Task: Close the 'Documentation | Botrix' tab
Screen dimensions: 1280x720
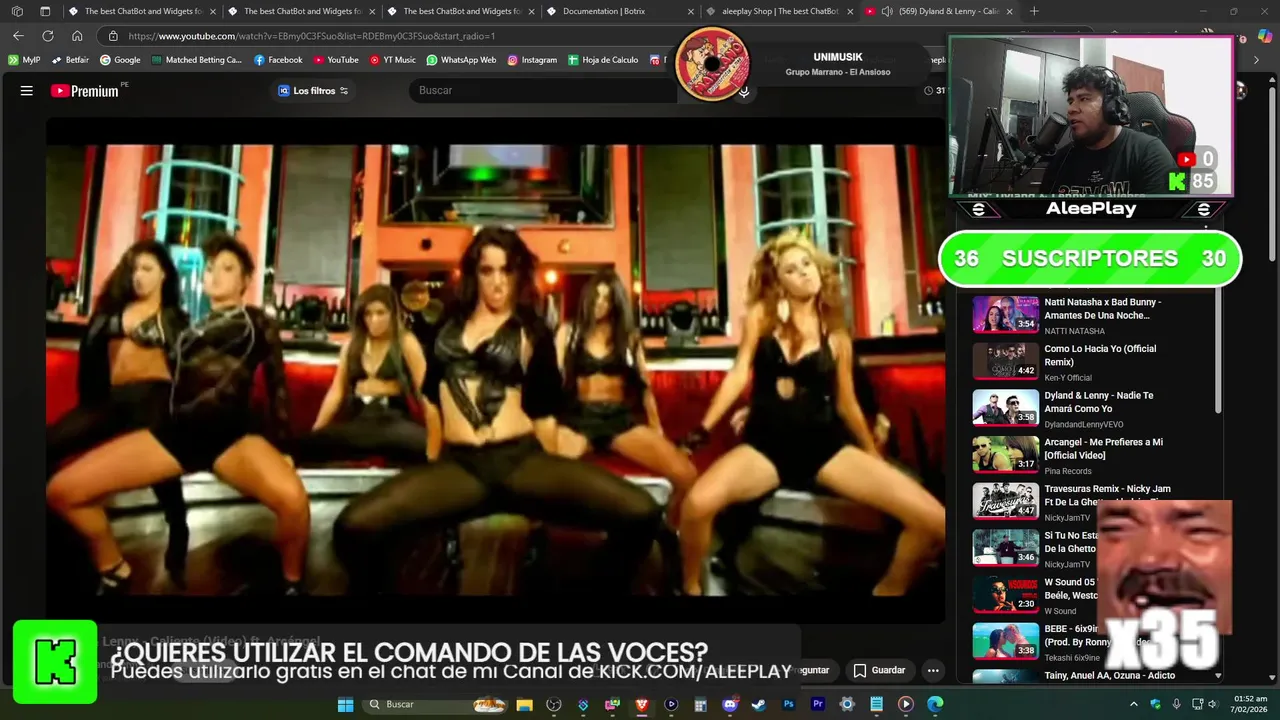Action: pyautogui.click(x=690, y=11)
